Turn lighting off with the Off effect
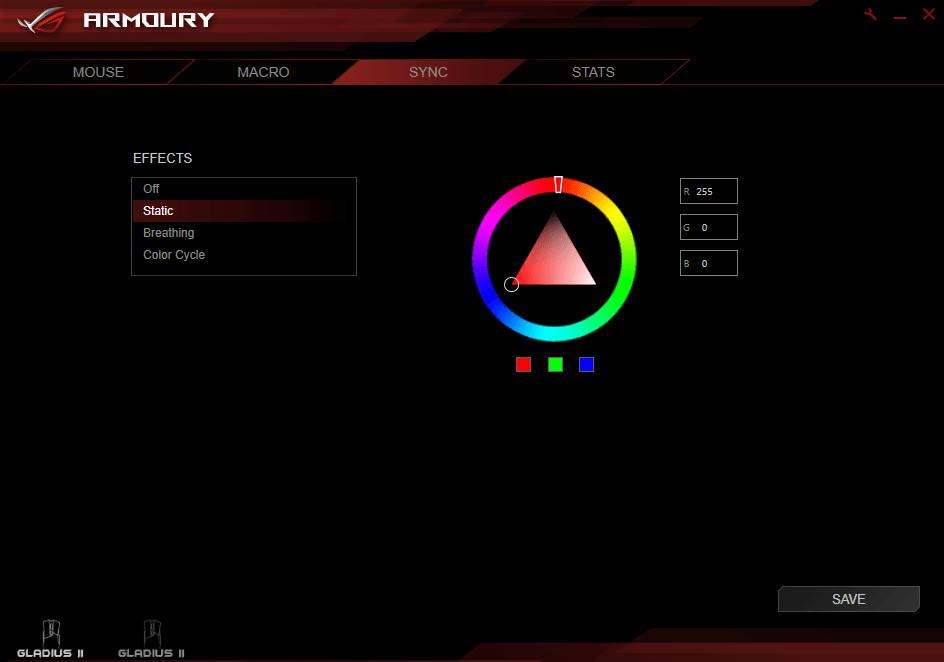The height and width of the screenshot is (662, 944). [151, 189]
